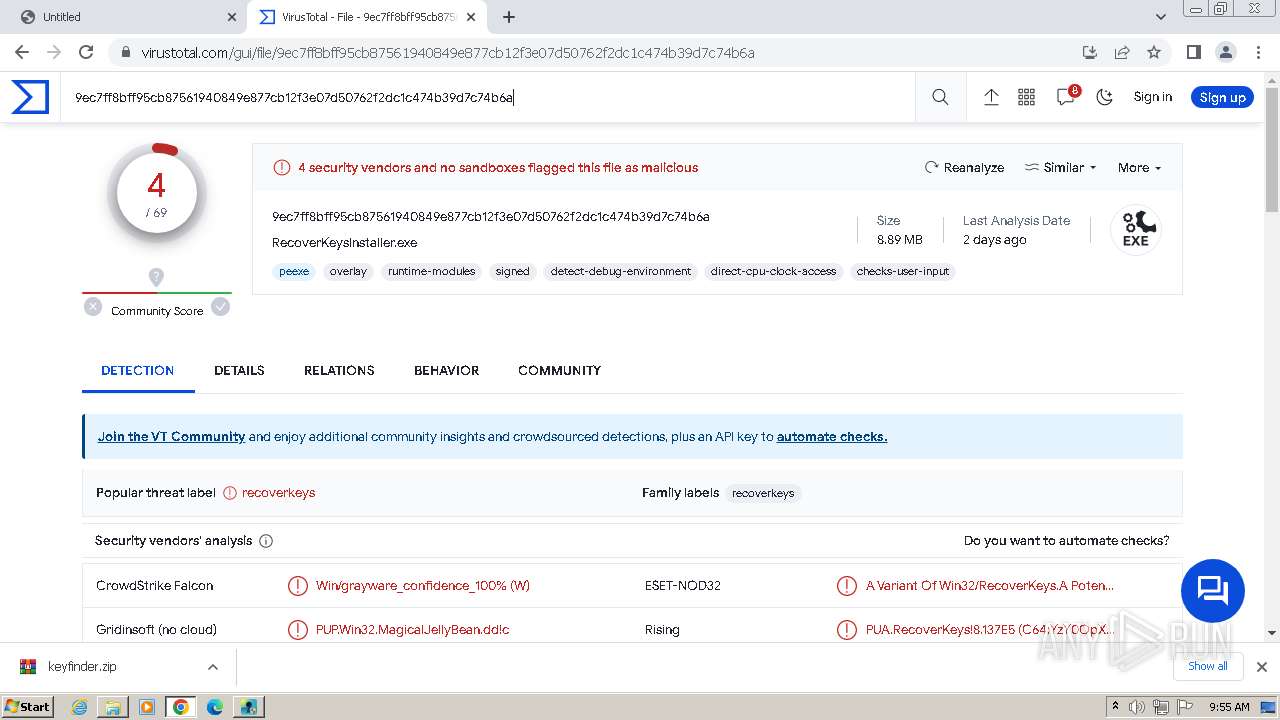
Task: Click the community score upvote check icon
Action: click(221, 307)
